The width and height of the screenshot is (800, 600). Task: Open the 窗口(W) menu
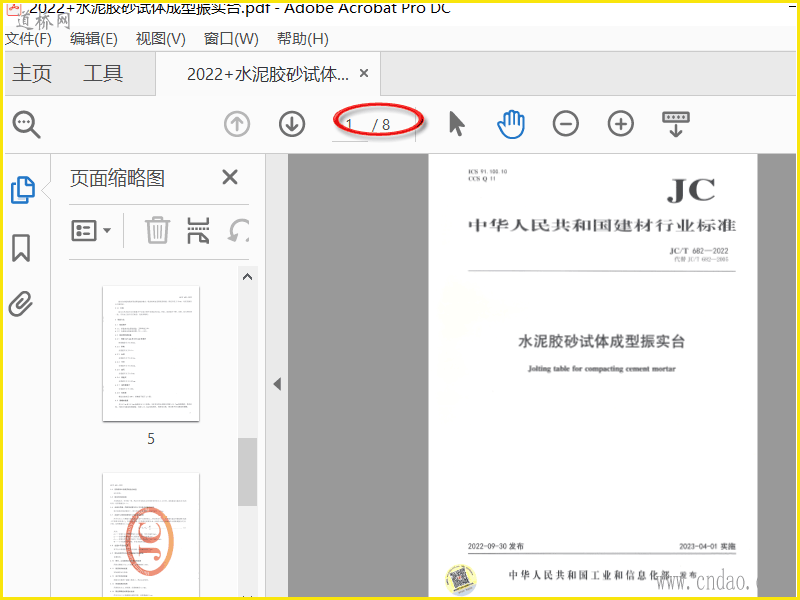pyautogui.click(x=231, y=39)
